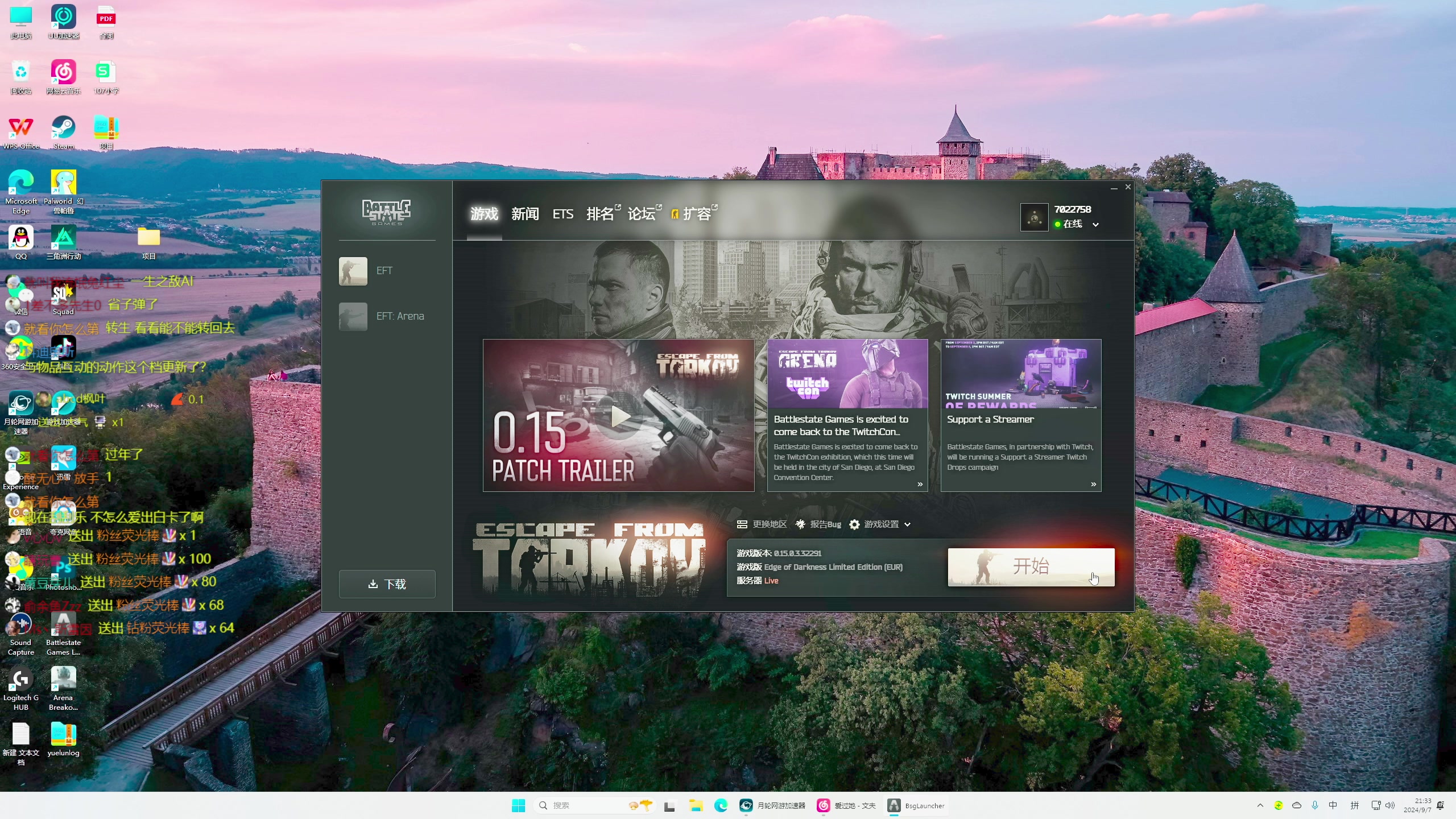Open the 扩容 tab
This screenshot has width=1456, height=819.
694,213
